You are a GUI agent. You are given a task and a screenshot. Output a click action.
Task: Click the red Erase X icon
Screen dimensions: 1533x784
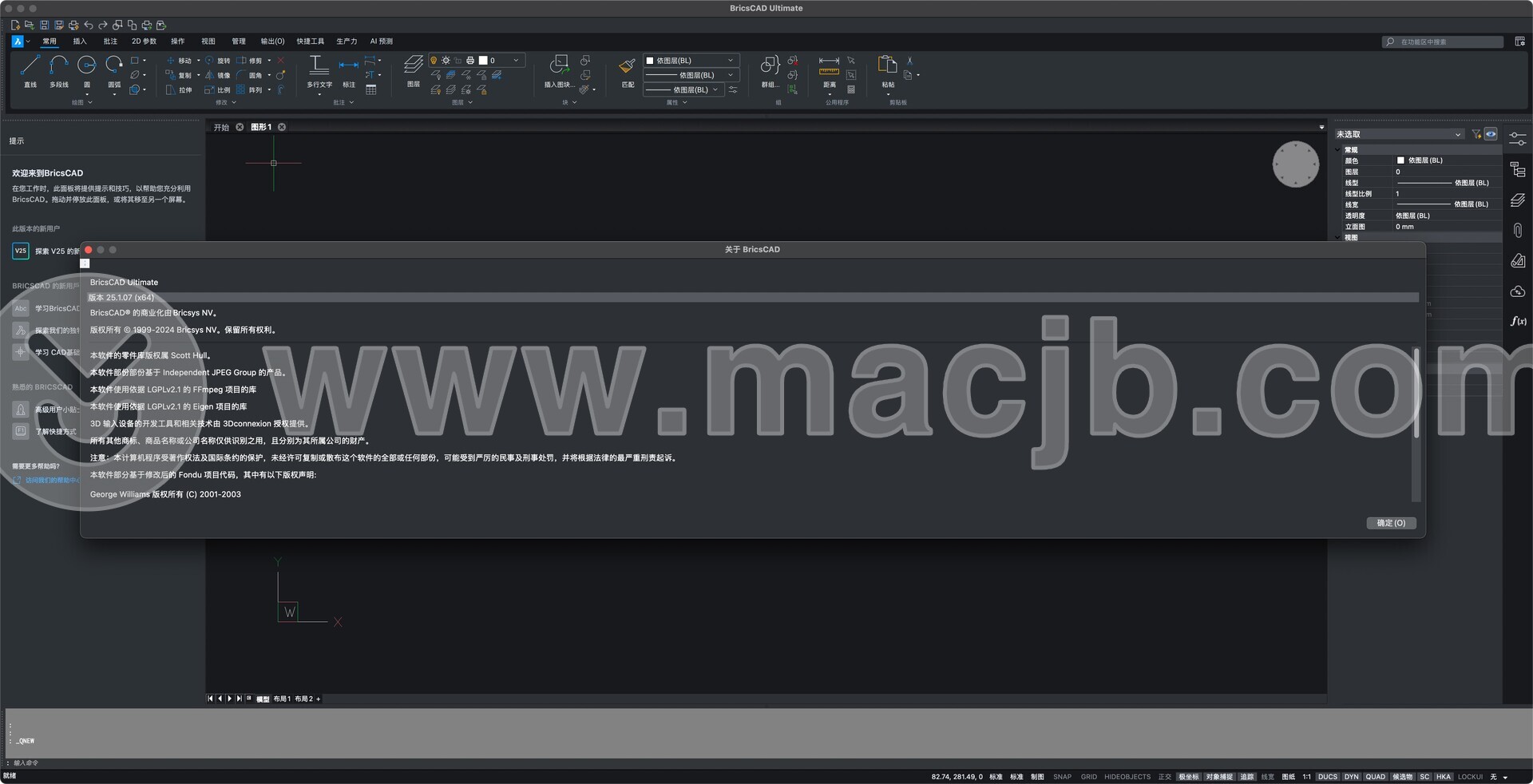281,61
